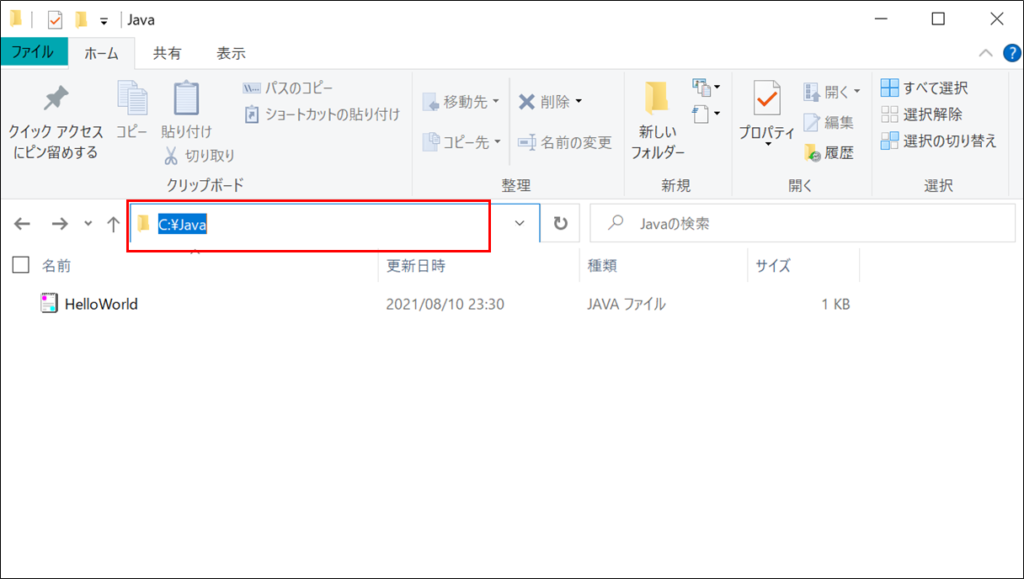Viewport: 1024px width, 579px height.
Task: Click the date 2021/08/10 23:30
Action: point(445,304)
